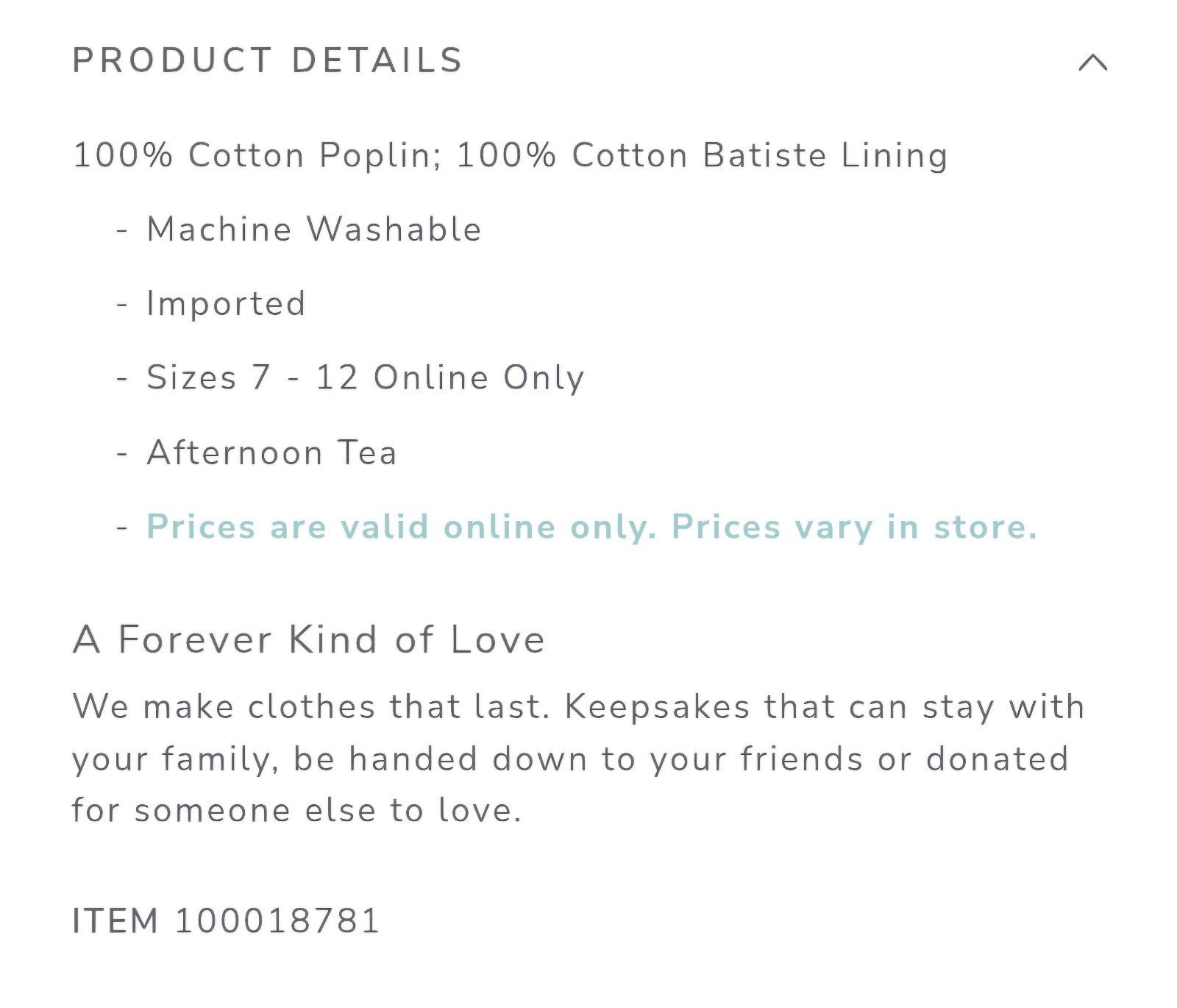Click the Prices are valid online only notice
The width and height of the screenshot is (1177, 1008).
coord(591,527)
